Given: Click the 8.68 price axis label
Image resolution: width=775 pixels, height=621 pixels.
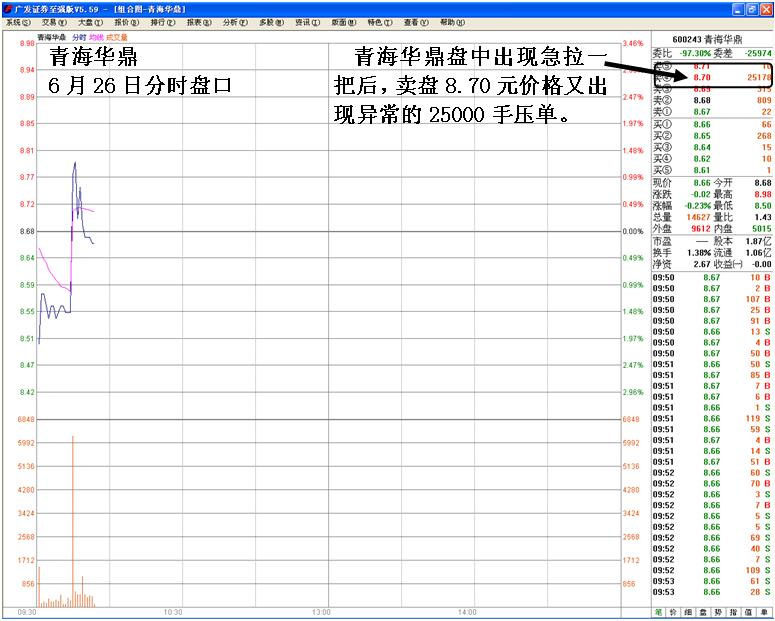Looking at the screenshot, I should (x=27, y=231).
